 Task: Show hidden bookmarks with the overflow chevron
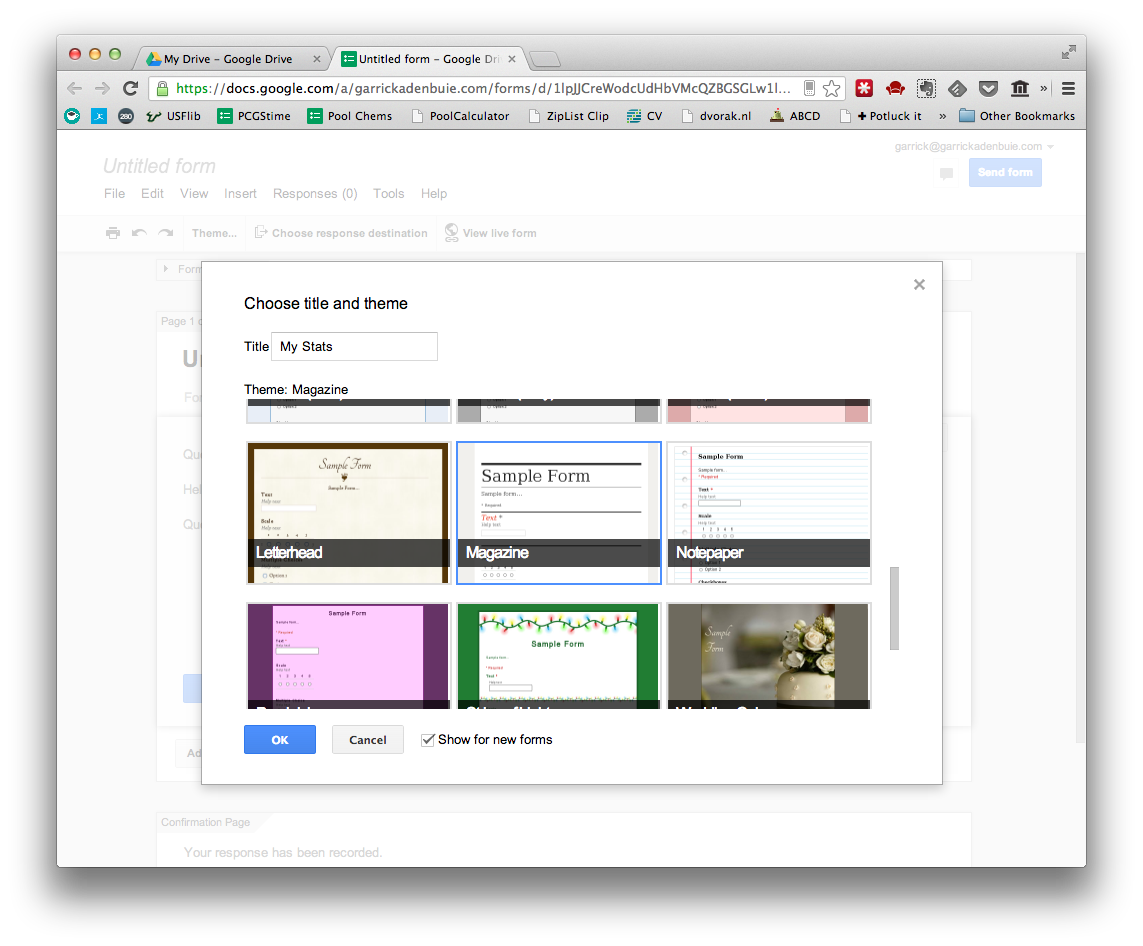tap(943, 116)
